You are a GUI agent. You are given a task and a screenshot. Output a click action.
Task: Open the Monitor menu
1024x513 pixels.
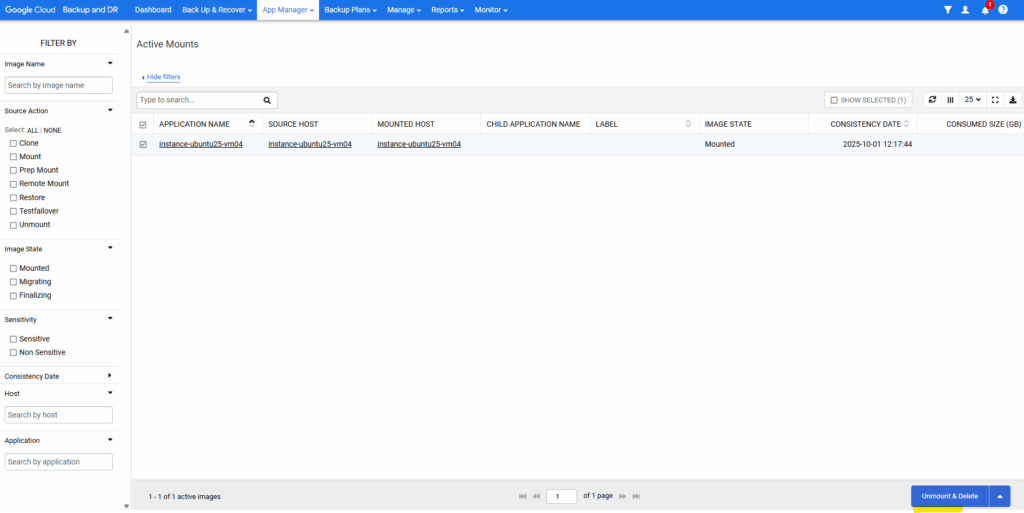click(x=491, y=10)
